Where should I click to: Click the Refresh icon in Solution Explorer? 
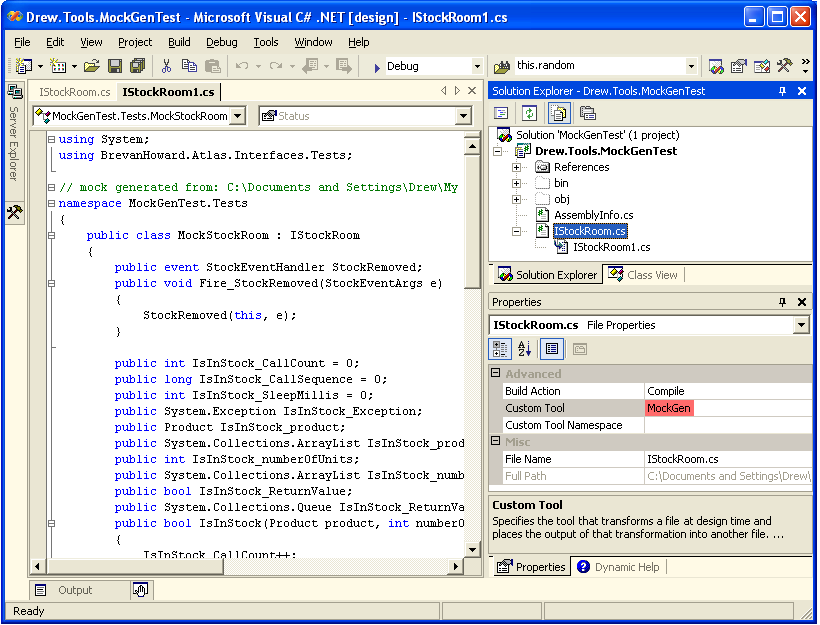(x=529, y=113)
